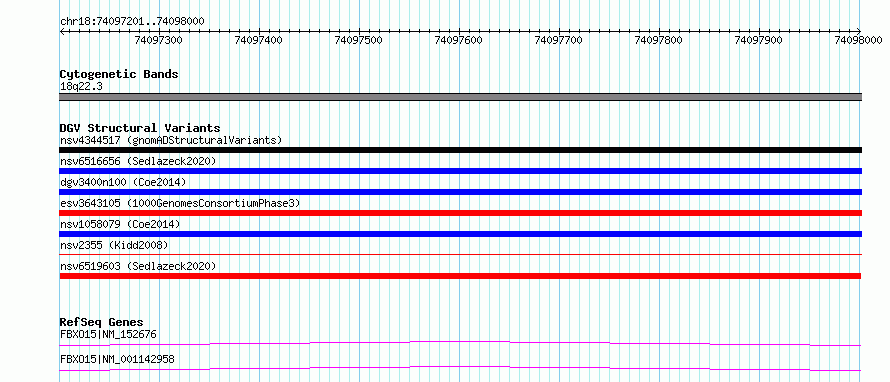
Task: Click the blue nsv1058079 variant bar
Action: pos(460,234)
